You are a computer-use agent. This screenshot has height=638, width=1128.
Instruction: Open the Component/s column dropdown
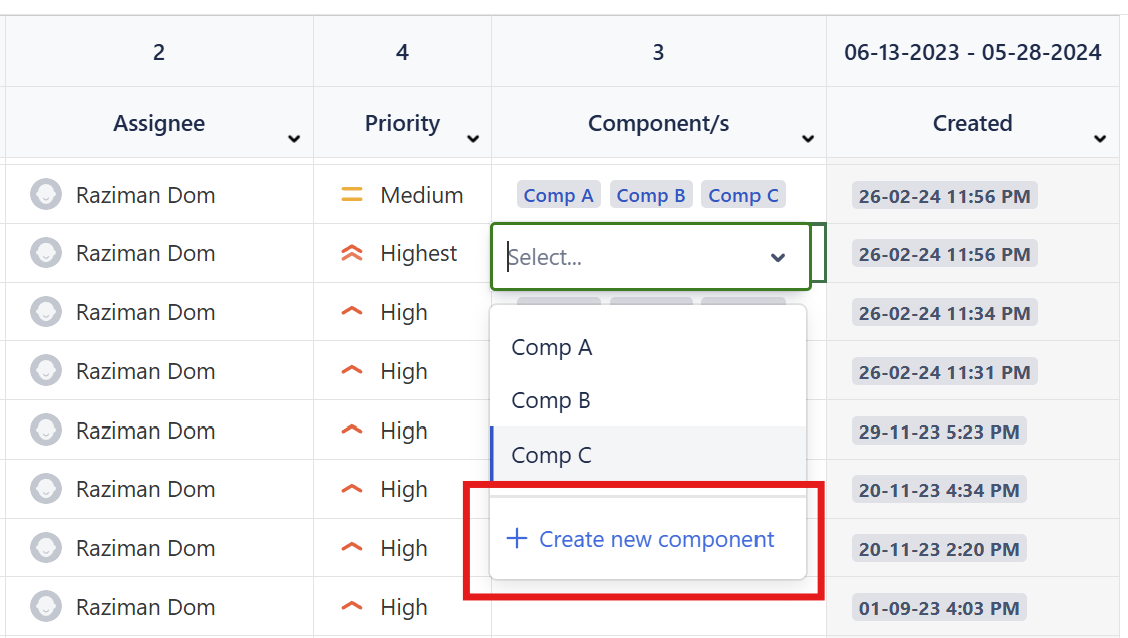click(x=807, y=140)
